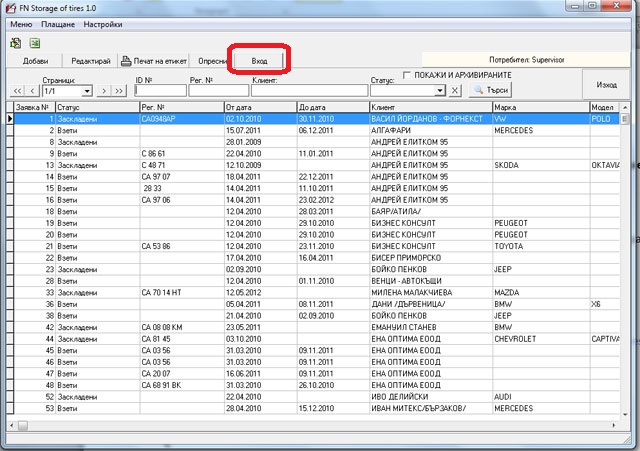This screenshot has width=640, height=451.
Task: Expand the Статус filter dropdown
Action: tap(440, 91)
